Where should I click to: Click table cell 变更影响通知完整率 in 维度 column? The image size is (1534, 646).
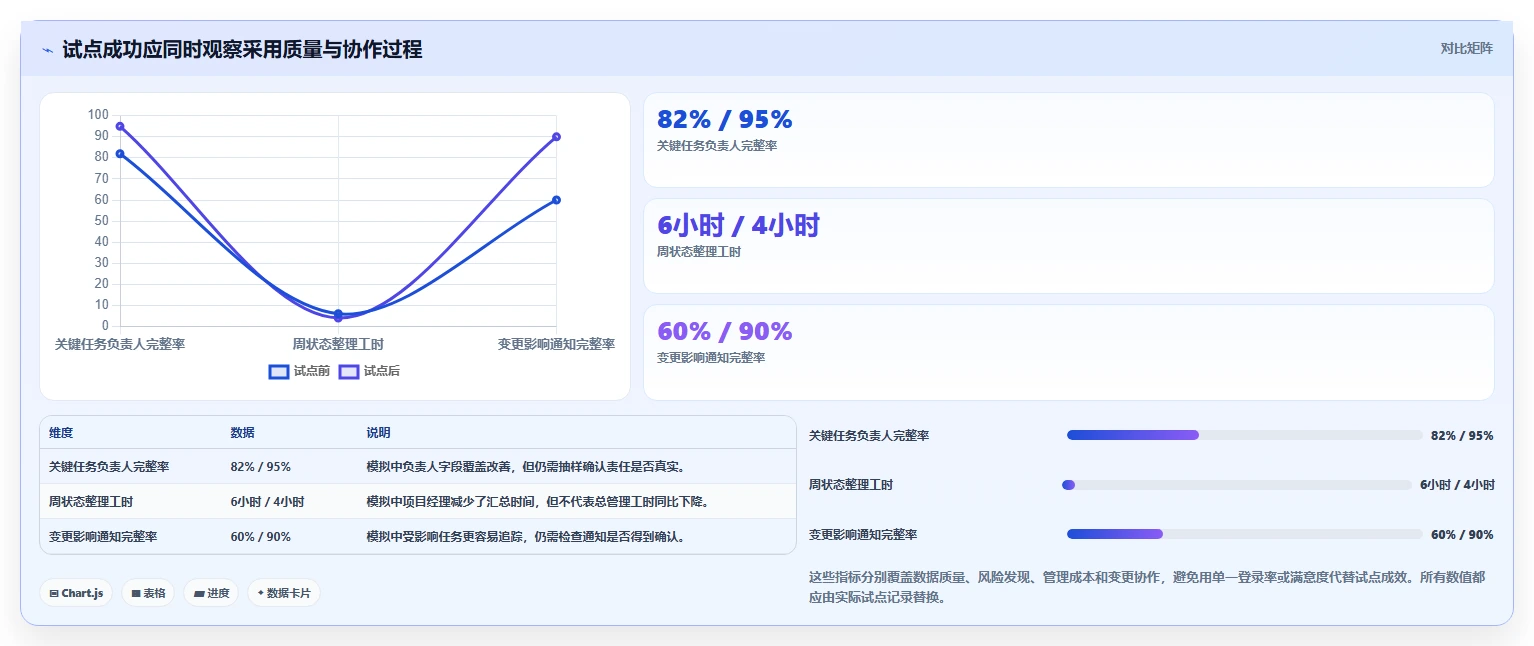click(x=103, y=537)
